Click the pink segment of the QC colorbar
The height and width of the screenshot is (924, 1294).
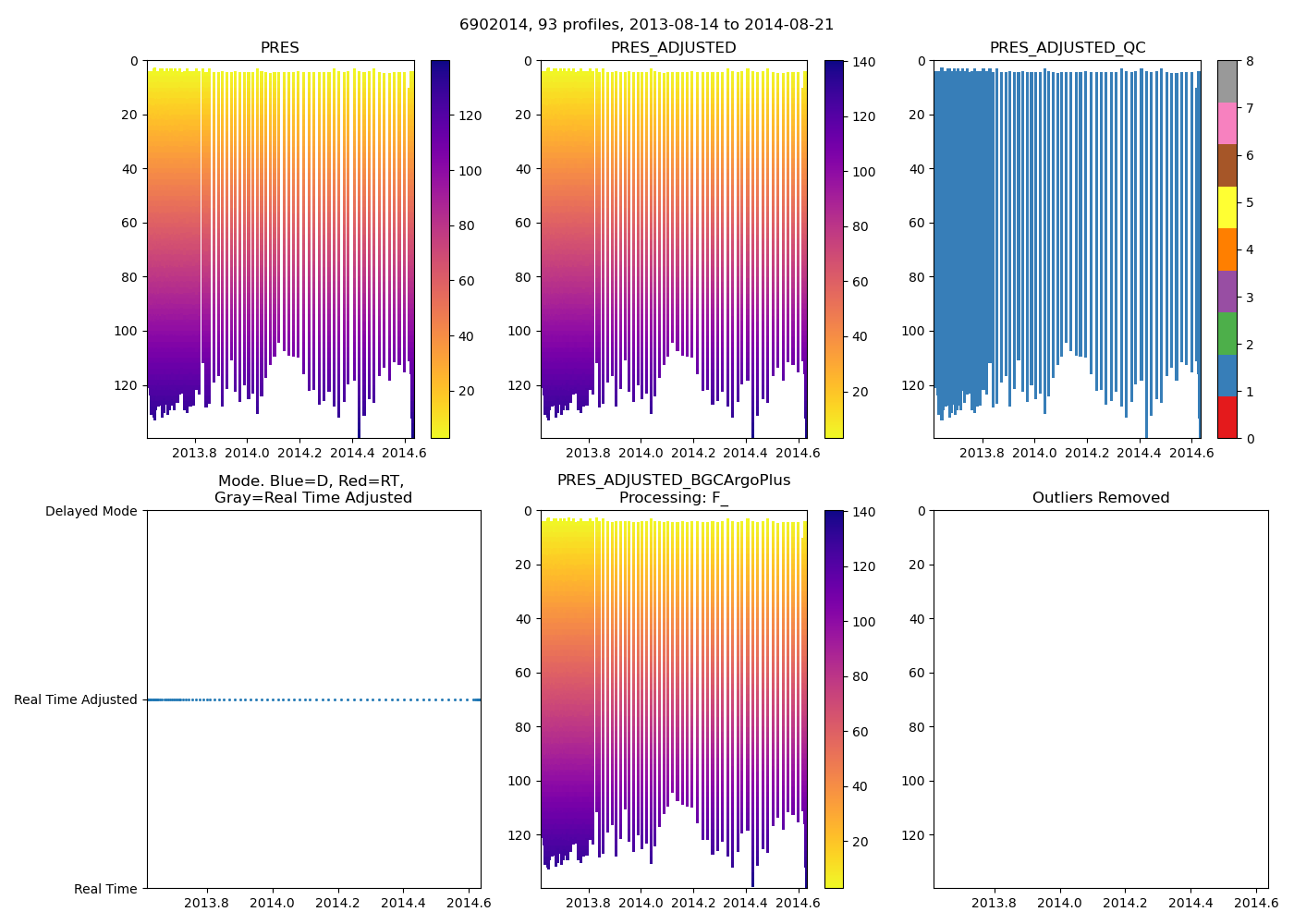(1227, 124)
